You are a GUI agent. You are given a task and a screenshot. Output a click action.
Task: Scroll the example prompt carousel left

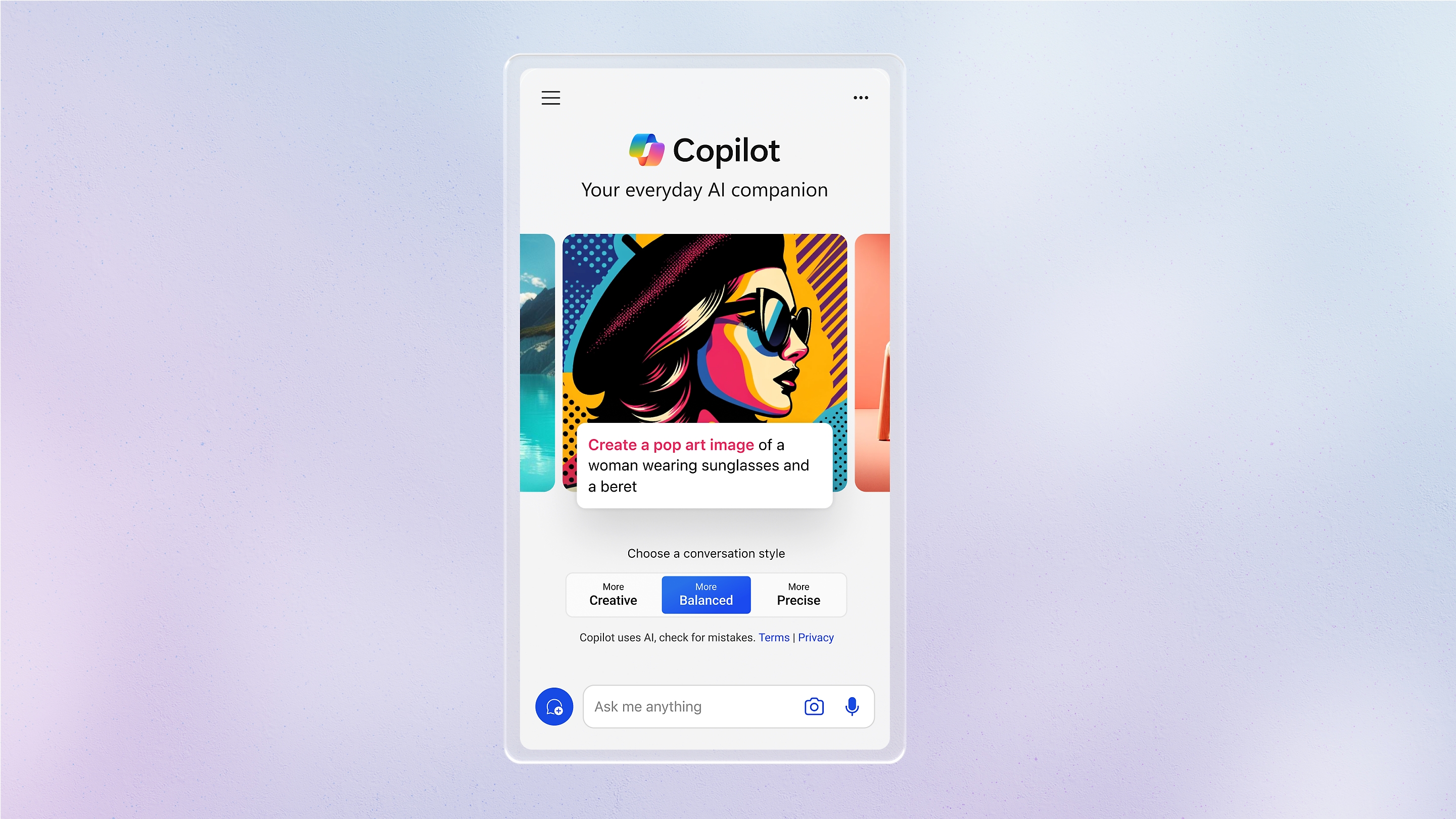tap(537, 363)
